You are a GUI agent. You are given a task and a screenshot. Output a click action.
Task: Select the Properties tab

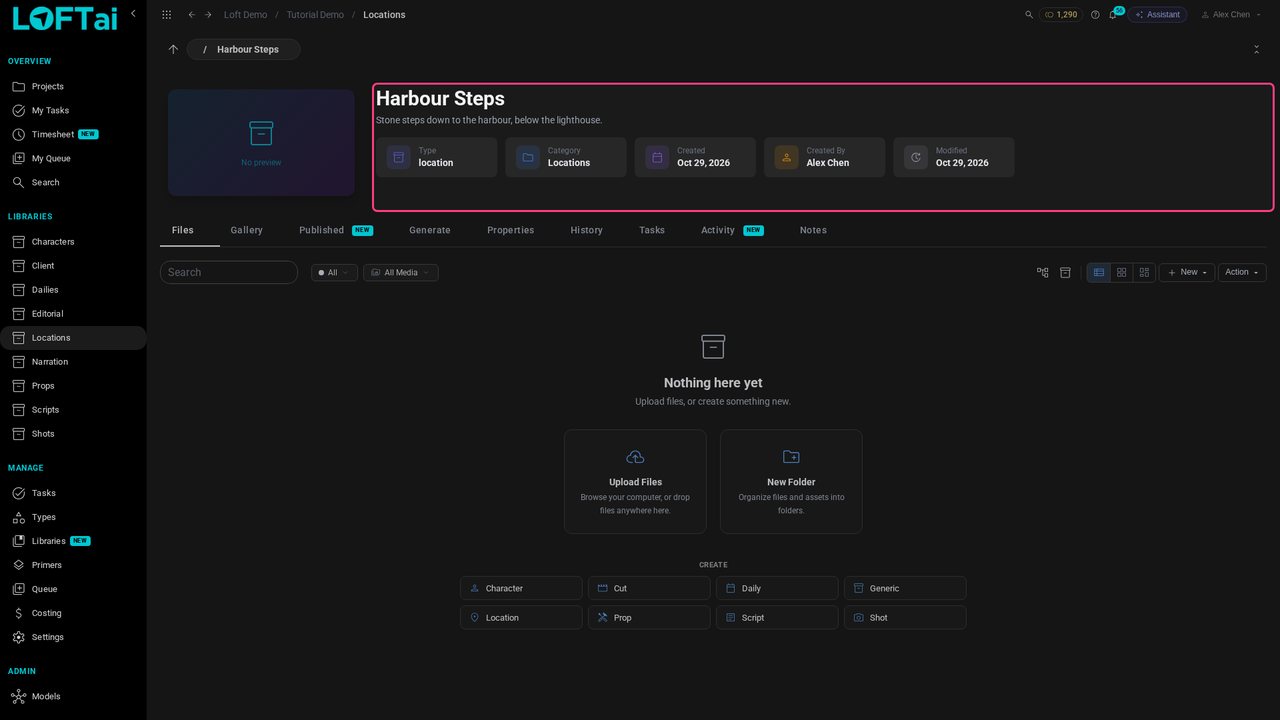(511, 230)
